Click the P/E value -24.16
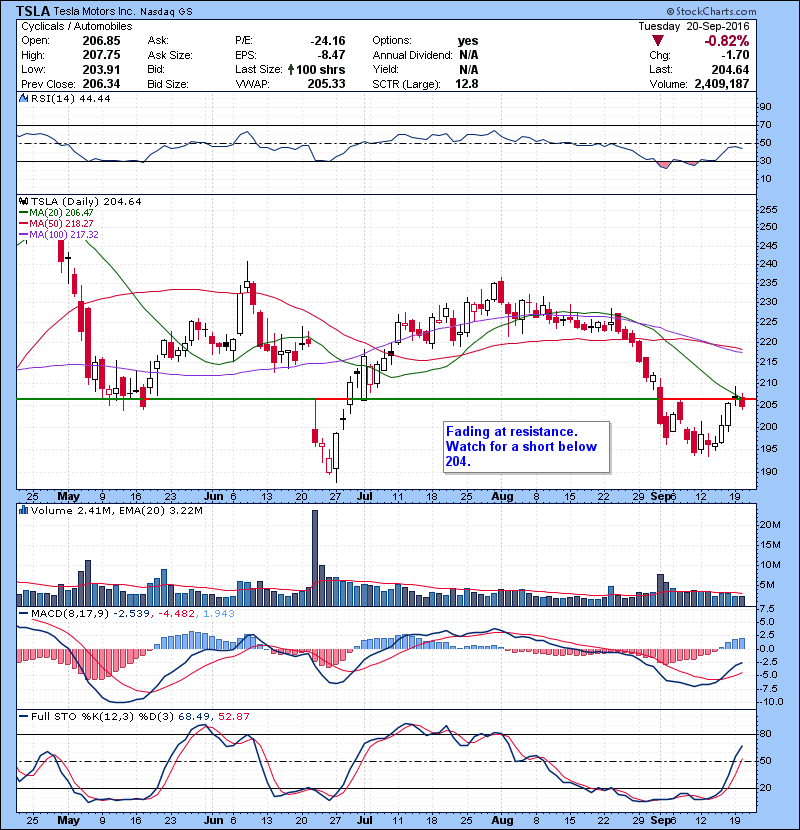The height and width of the screenshot is (830, 800). point(328,41)
